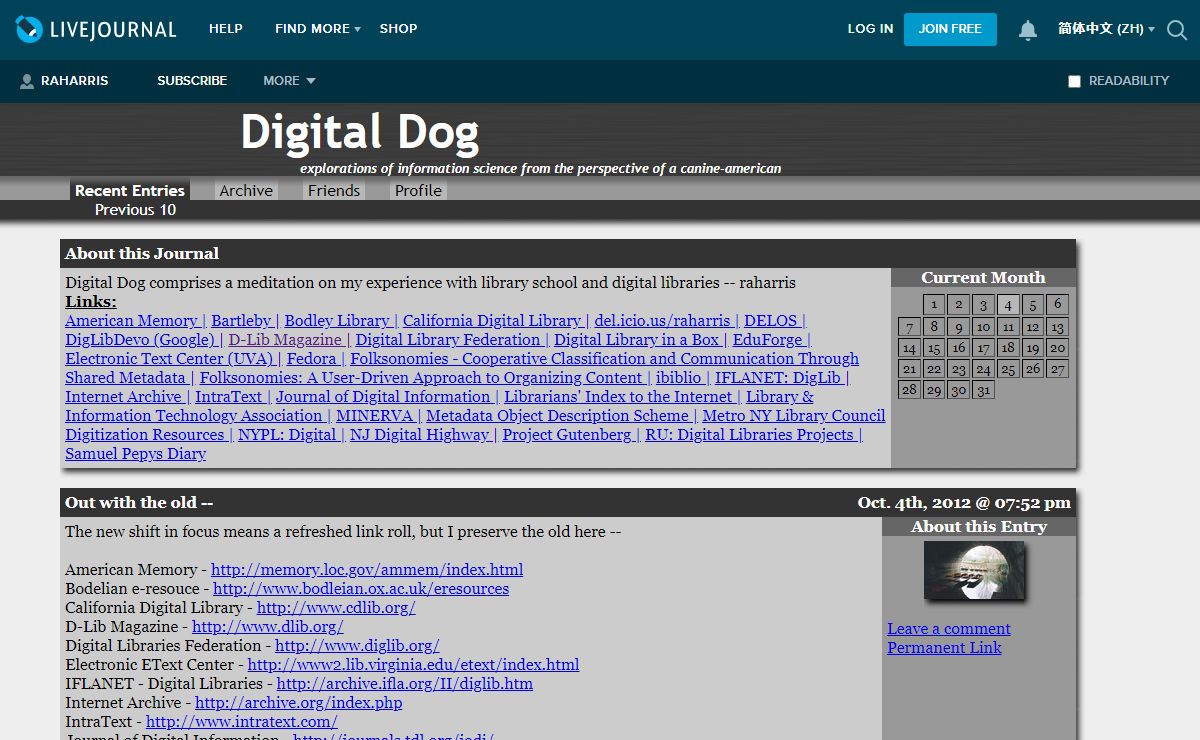
Task: Click Leave a comment
Action: click(949, 629)
